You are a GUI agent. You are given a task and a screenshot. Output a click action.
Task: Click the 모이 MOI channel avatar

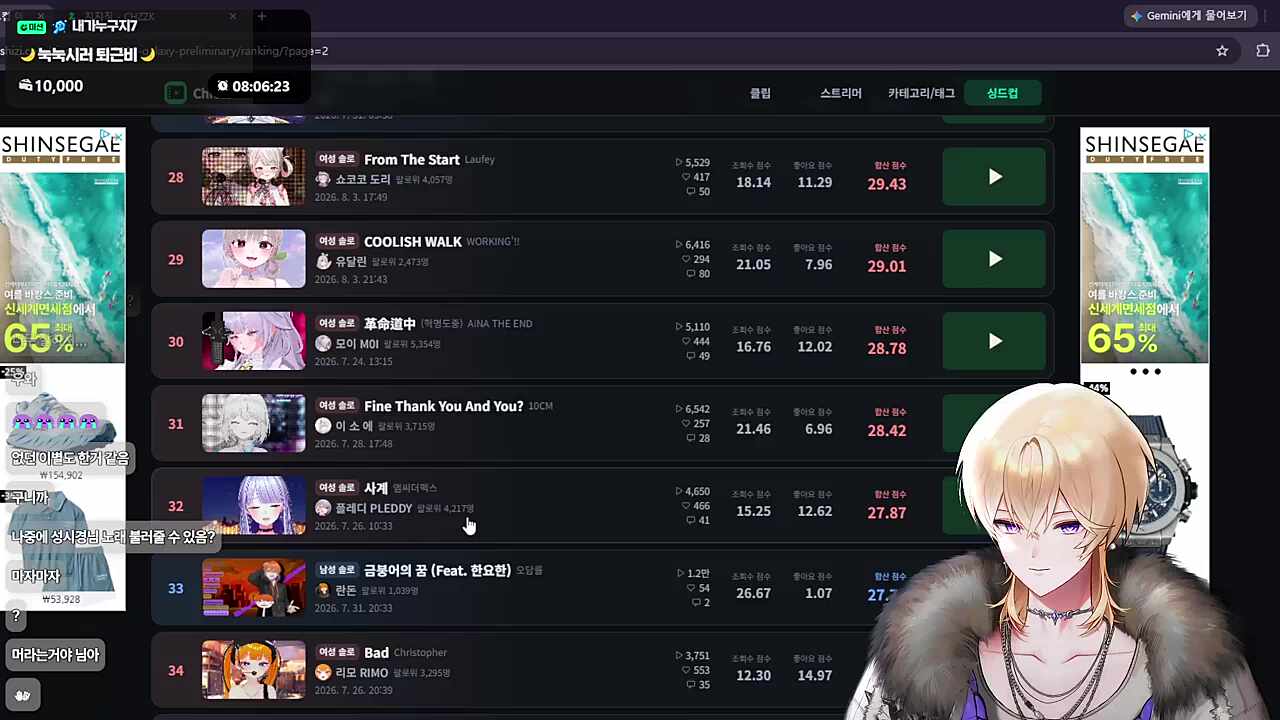click(323, 343)
